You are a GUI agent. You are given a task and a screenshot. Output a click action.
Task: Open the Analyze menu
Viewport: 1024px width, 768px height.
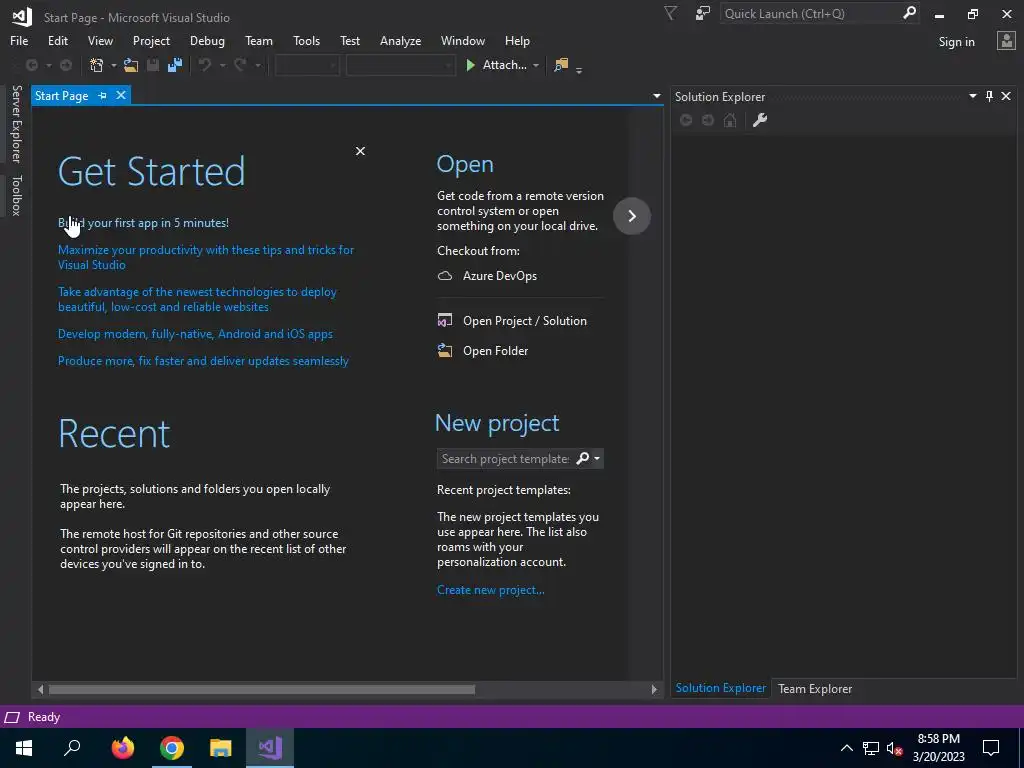(400, 40)
